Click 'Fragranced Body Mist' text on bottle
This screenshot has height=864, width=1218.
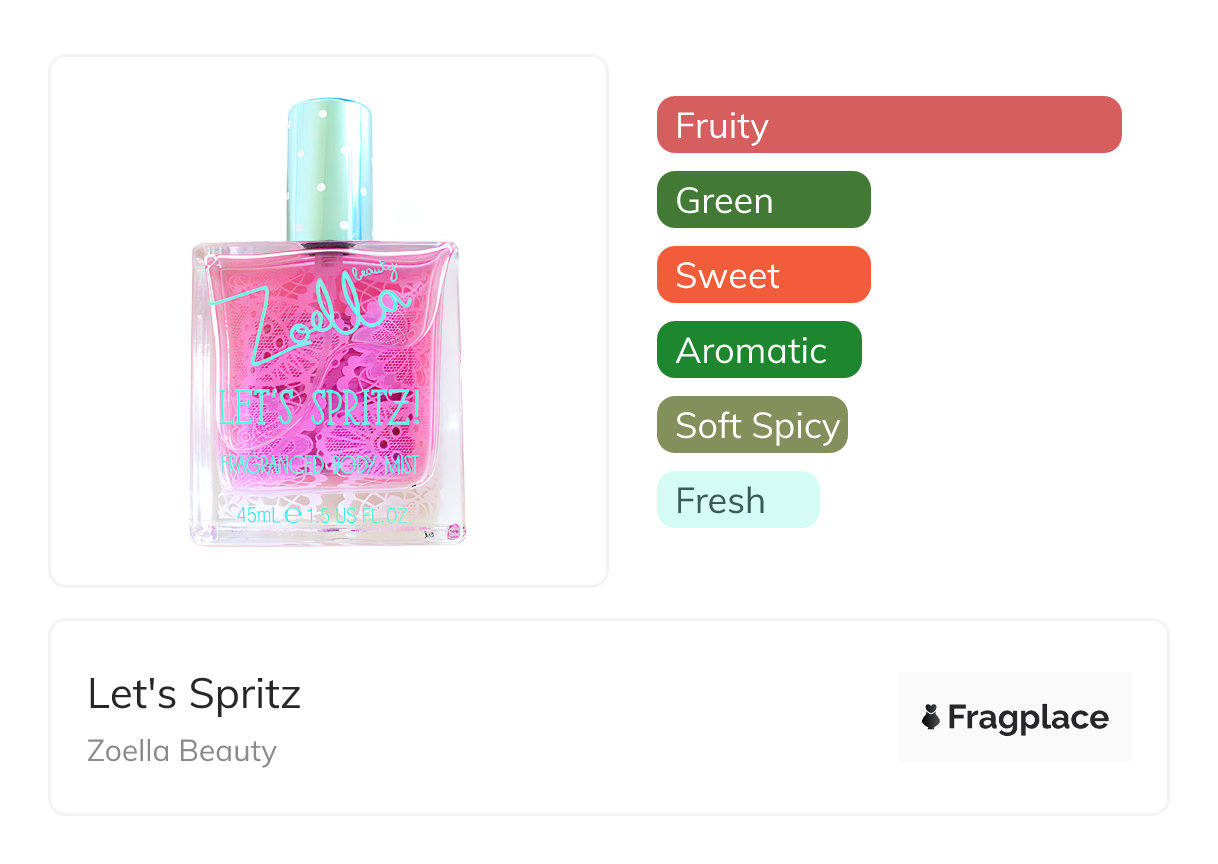pyautogui.click(x=320, y=464)
